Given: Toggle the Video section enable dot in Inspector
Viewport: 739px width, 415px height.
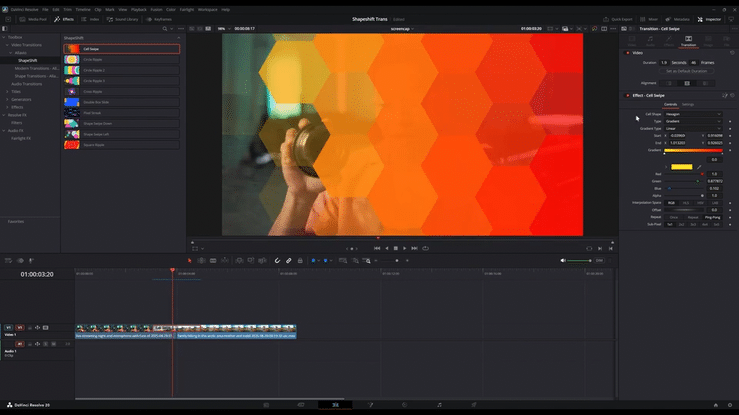Looking at the screenshot, I should click(x=627, y=53).
